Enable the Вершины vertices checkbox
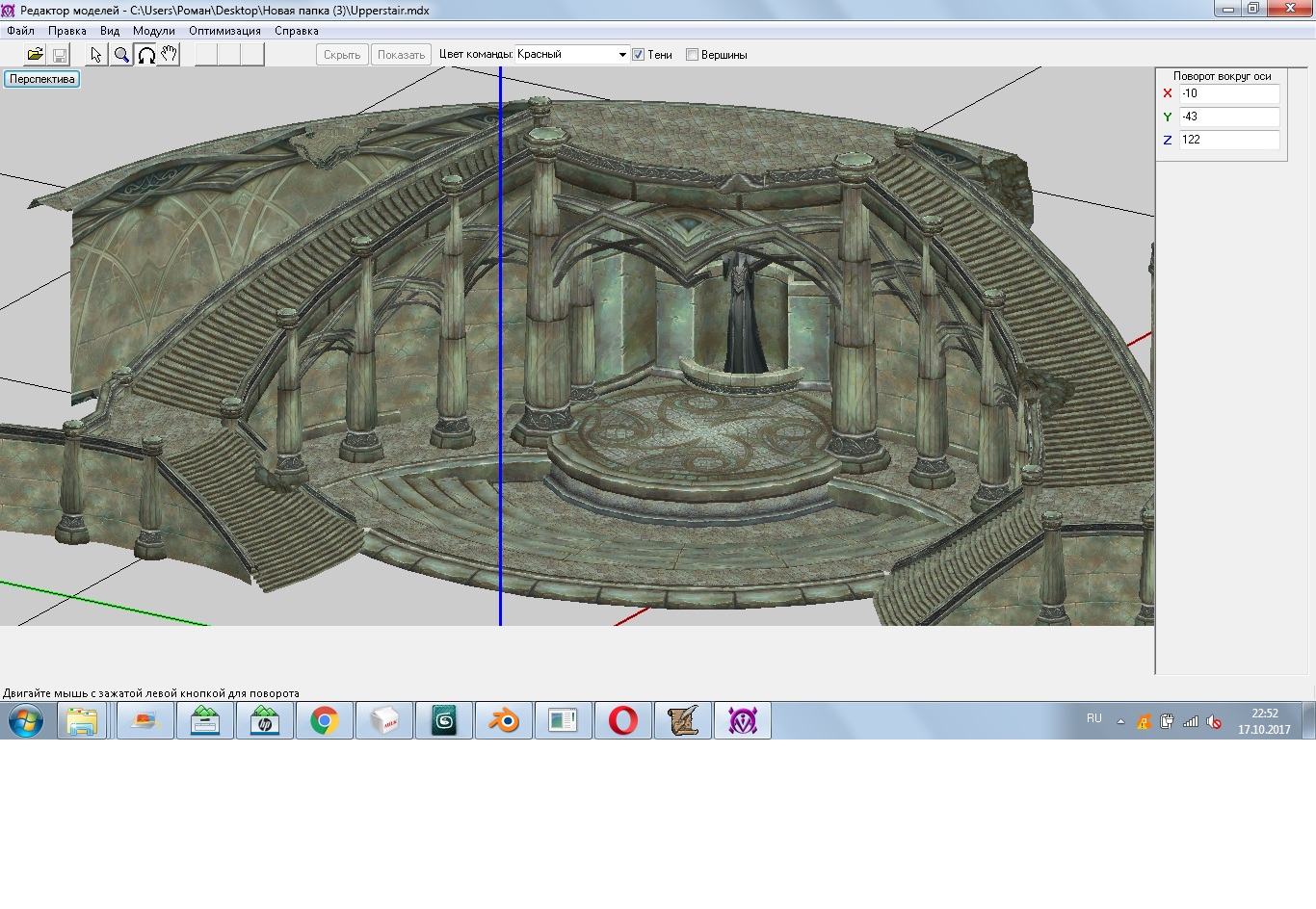This screenshot has width=1316, height=909. pyautogui.click(x=692, y=55)
